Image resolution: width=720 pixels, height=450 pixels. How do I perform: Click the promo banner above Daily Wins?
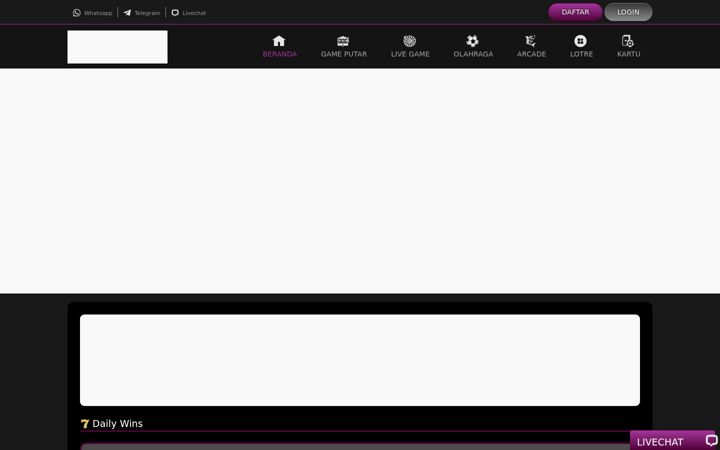[360, 360]
